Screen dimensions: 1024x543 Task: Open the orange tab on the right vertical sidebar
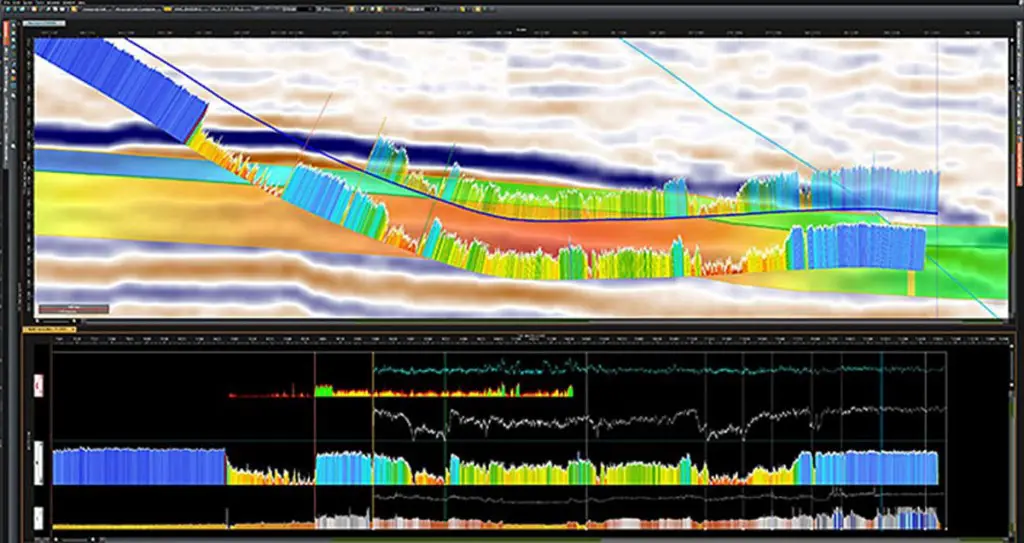point(1019,163)
